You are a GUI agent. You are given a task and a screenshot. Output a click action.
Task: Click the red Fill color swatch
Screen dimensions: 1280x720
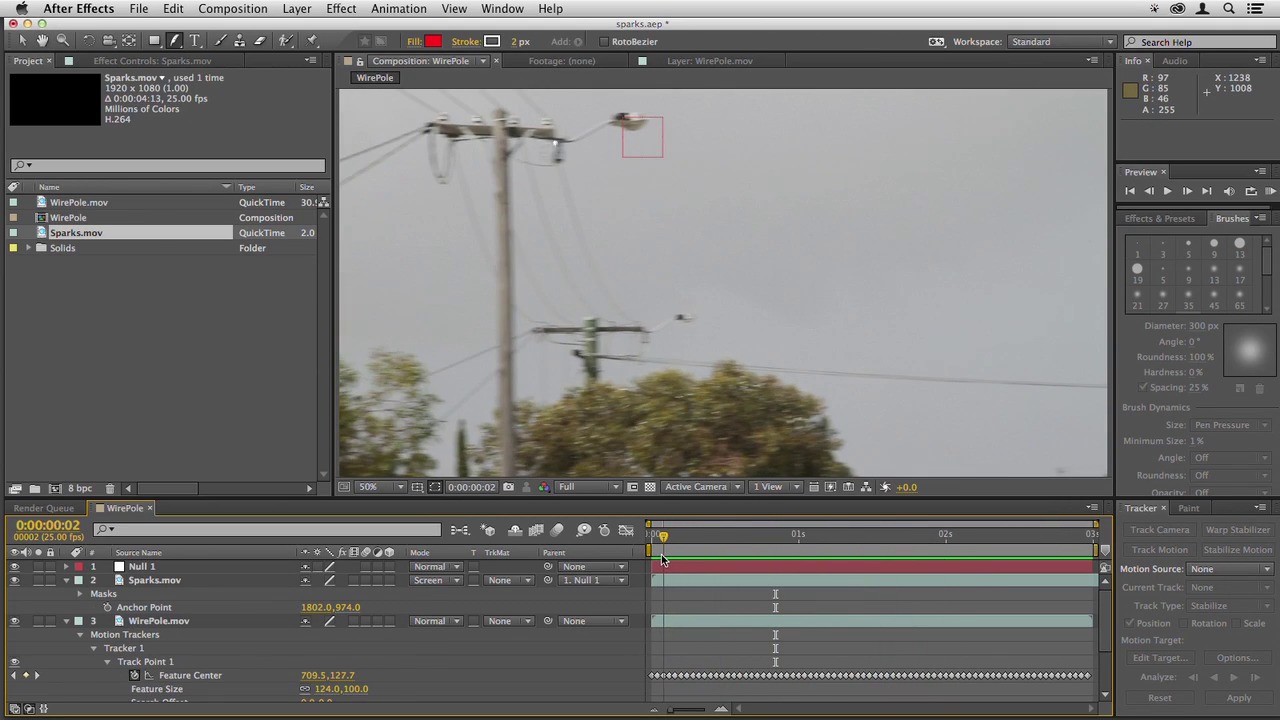point(433,42)
